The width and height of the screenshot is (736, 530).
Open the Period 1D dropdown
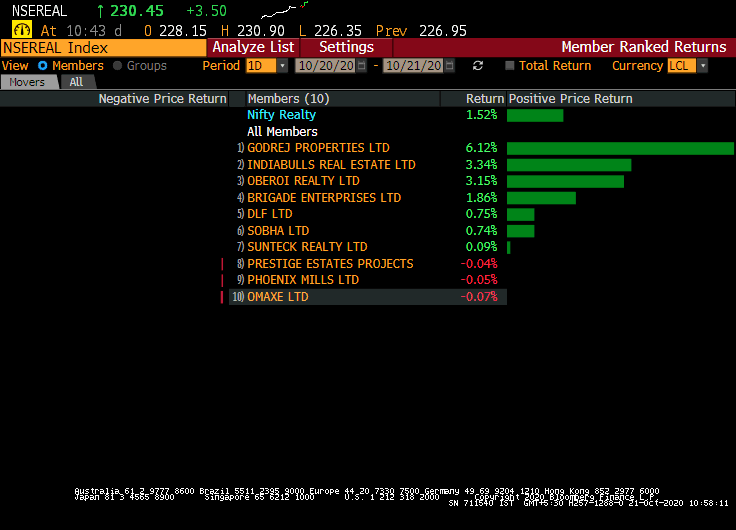click(282, 66)
